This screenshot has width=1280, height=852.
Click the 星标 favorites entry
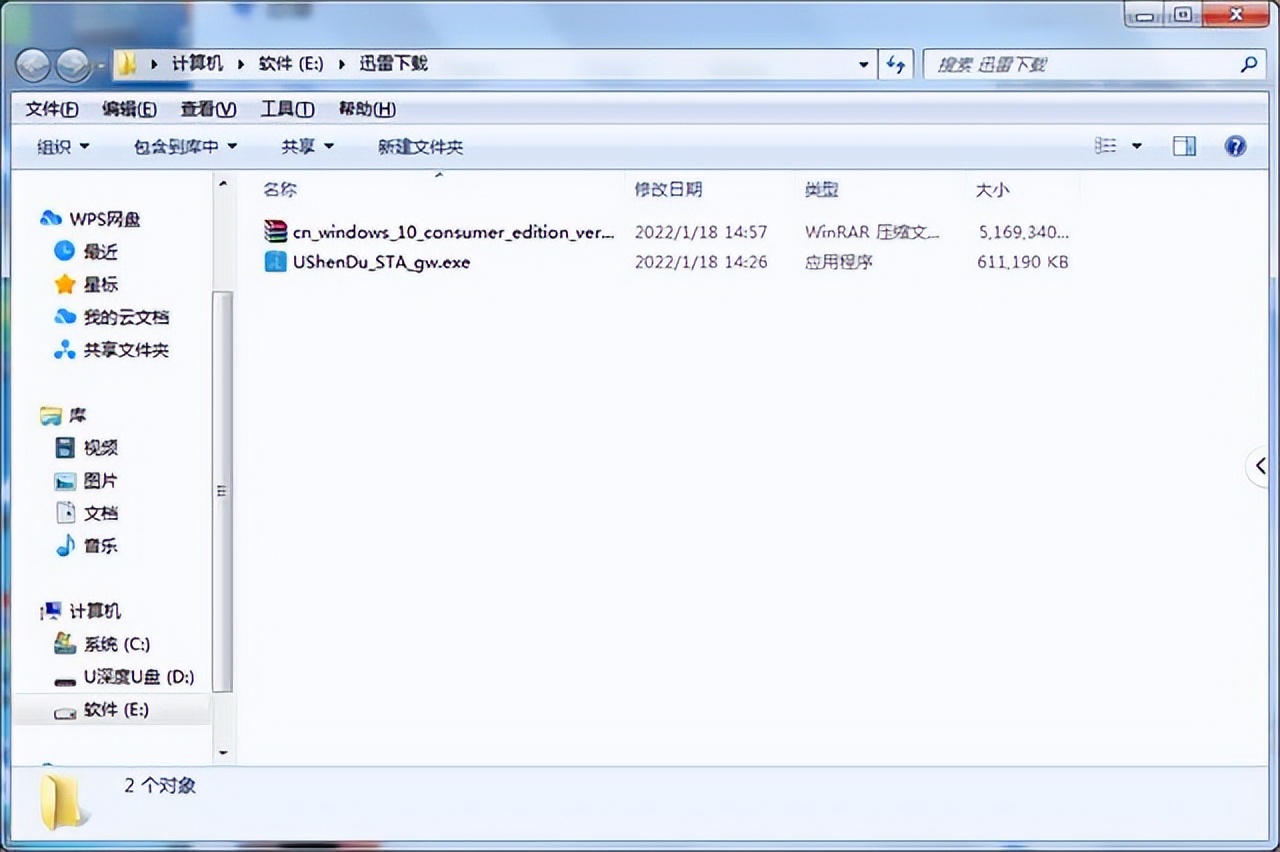(100, 284)
